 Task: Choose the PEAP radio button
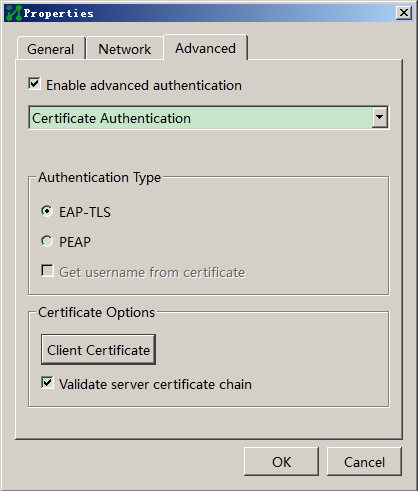(47, 241)
